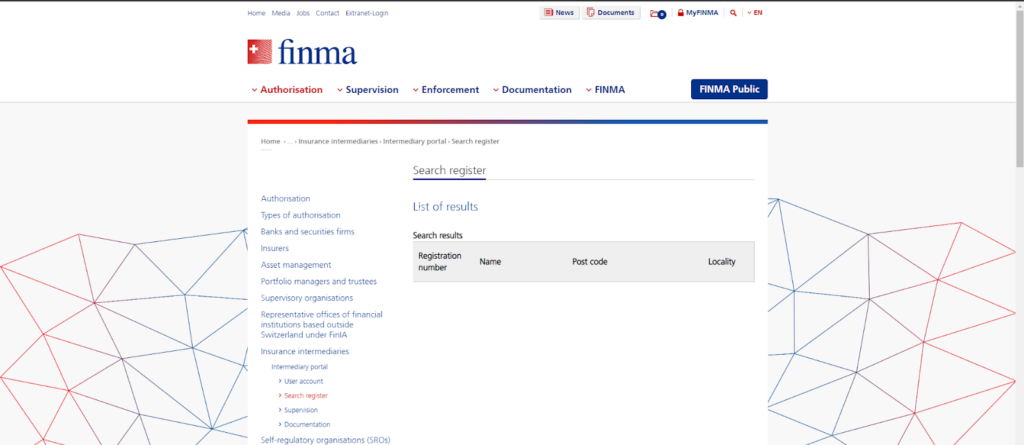Click Intermediary portal breadcrumb
This screenshot has height=445, width=1024.
(415, 141)
